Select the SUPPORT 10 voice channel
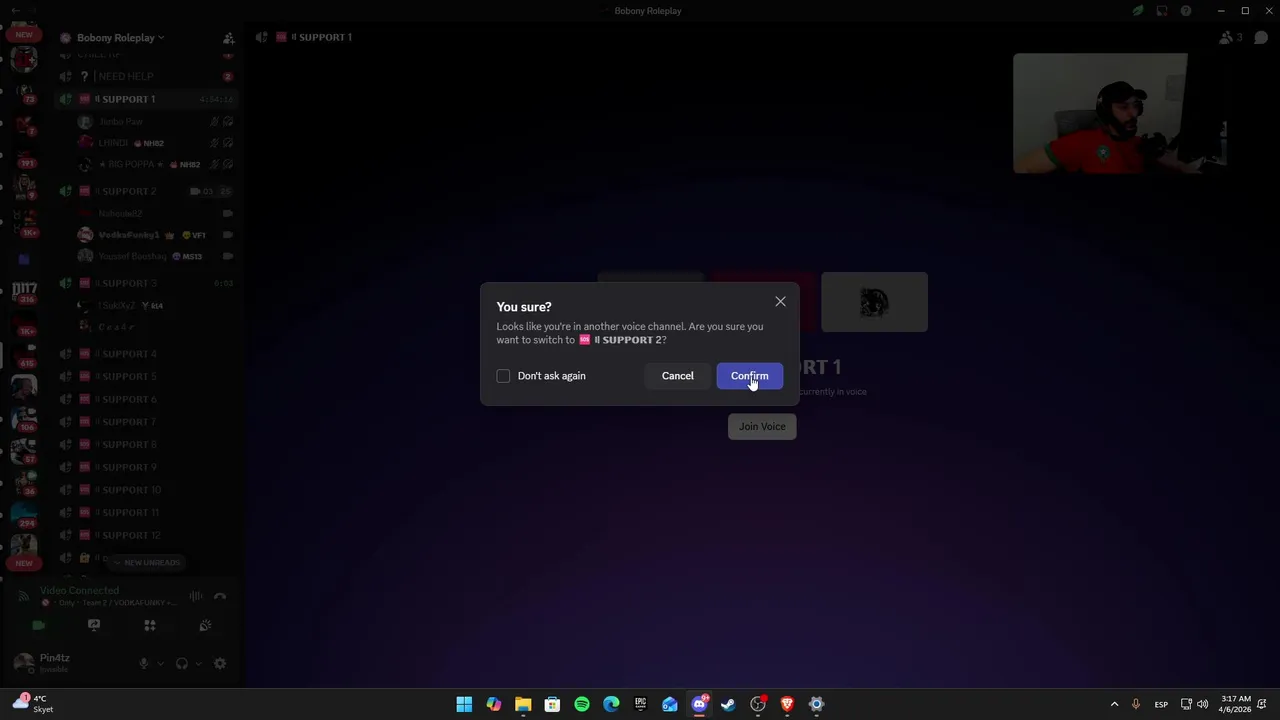 coord(146,490)
